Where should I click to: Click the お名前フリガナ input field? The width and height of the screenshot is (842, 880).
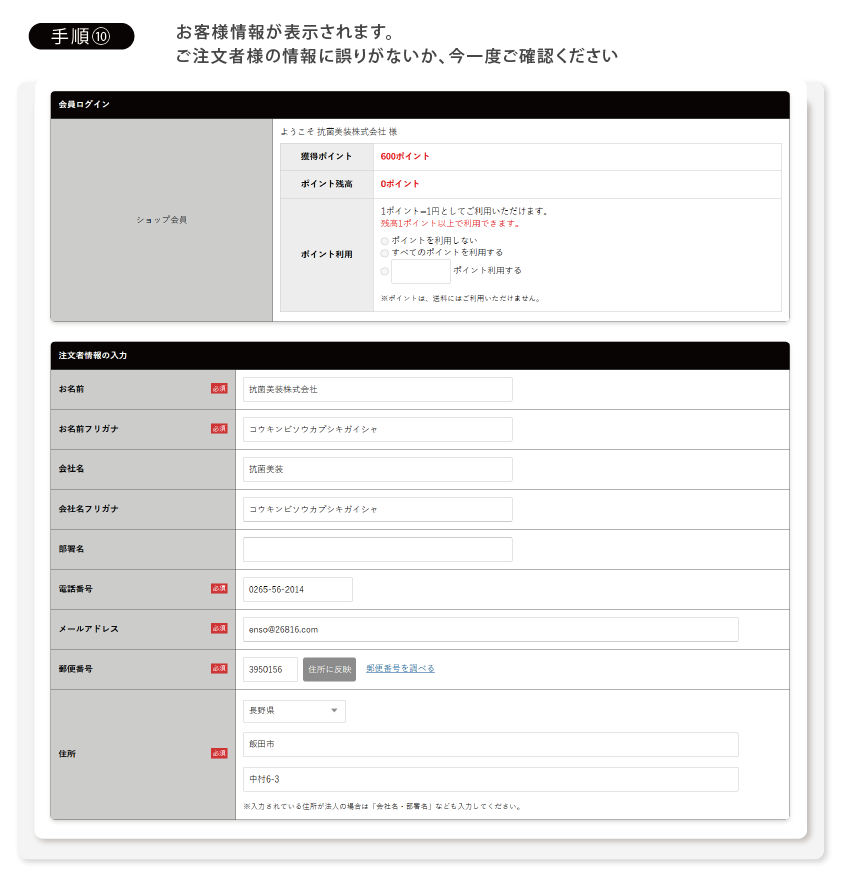(377, 429)
